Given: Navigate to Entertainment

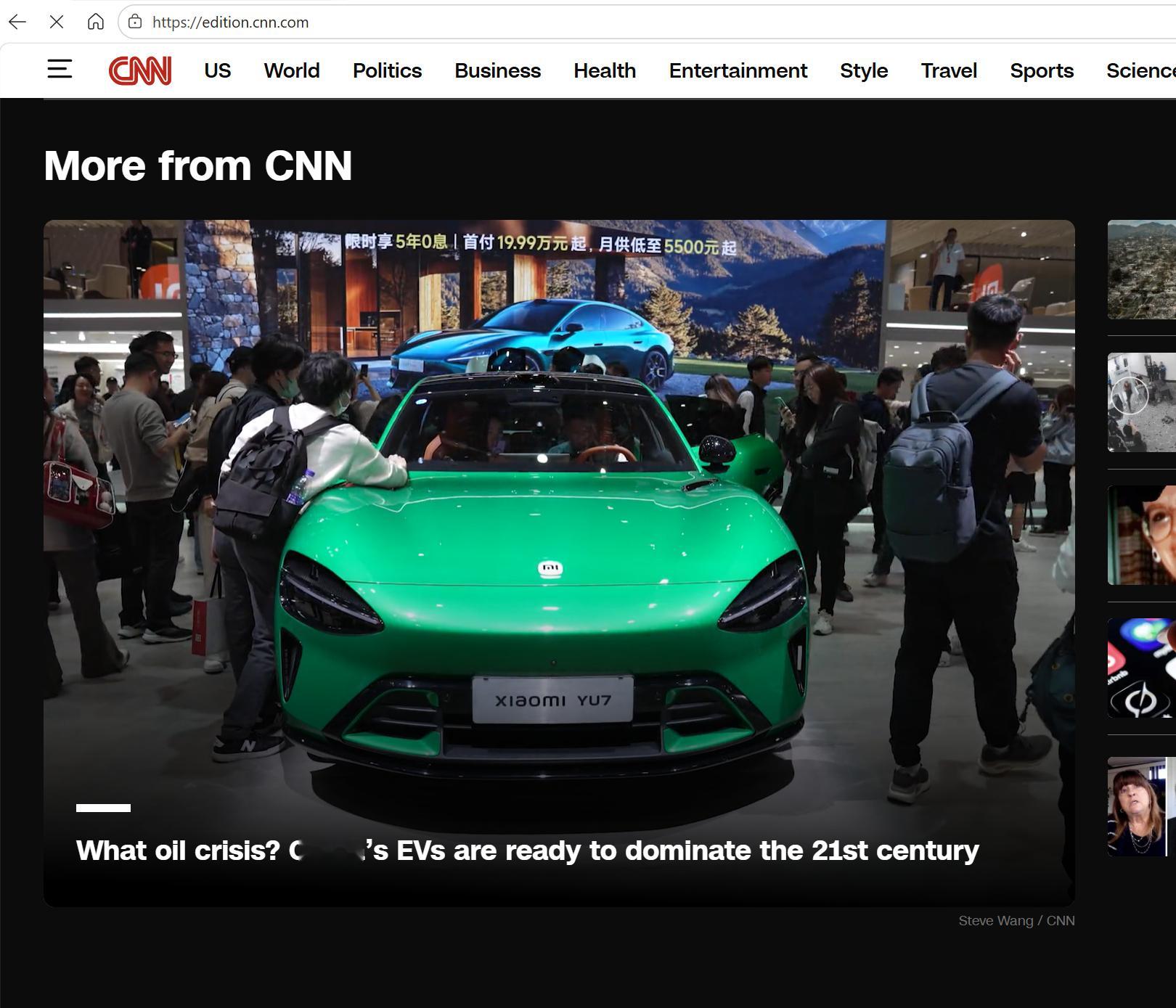Looking at the screenshot, I should tap(738, 70).
